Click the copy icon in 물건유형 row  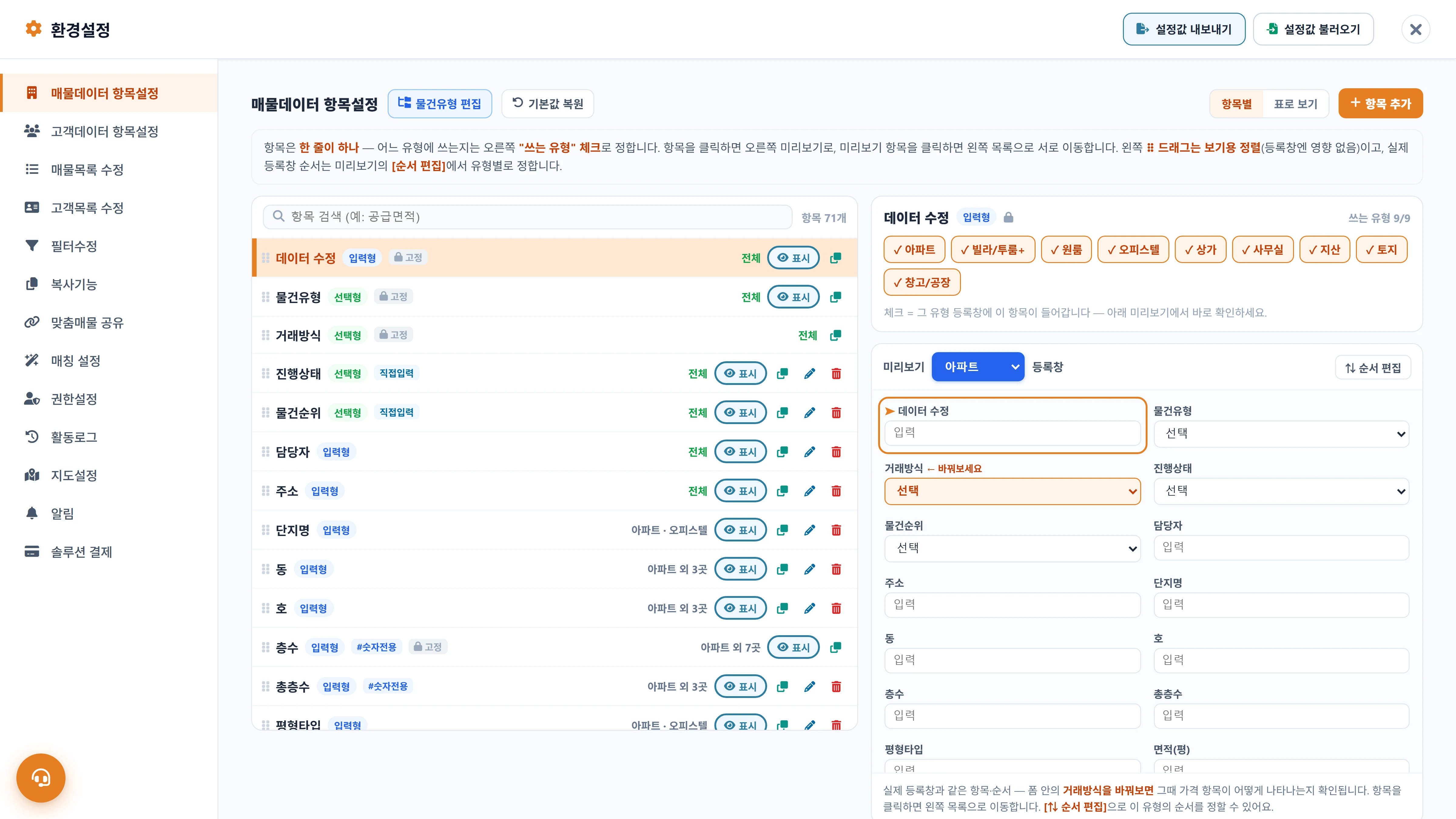coord(835,297)
